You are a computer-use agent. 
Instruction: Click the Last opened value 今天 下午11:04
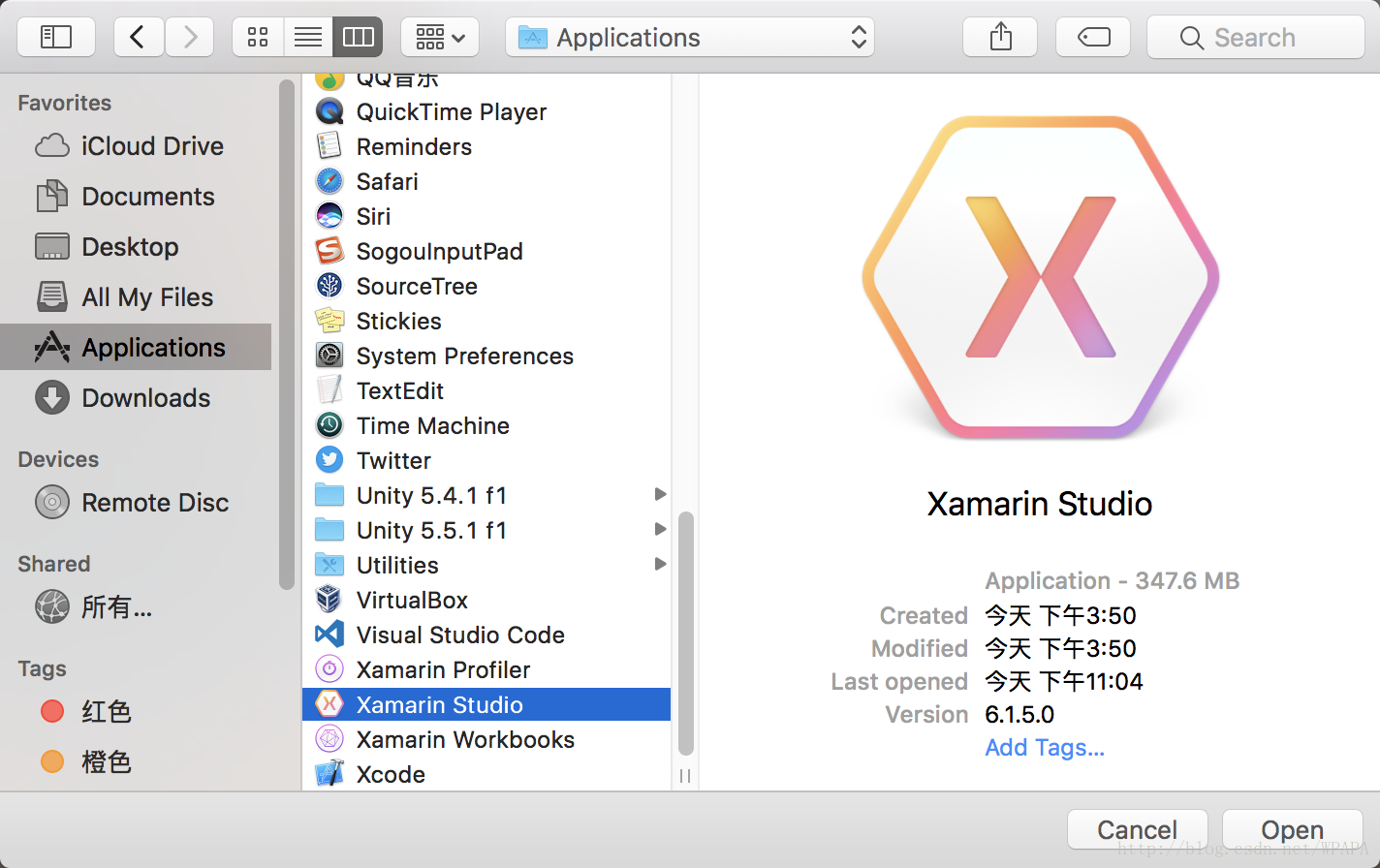click(x=1064, y=682)
